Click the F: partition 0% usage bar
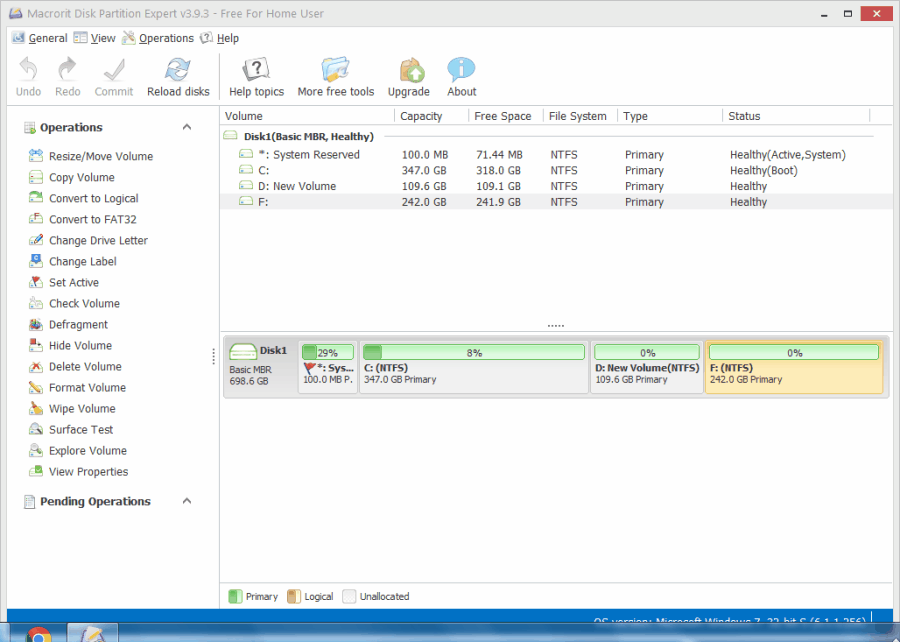900x642 pixels. click(794, 352)
